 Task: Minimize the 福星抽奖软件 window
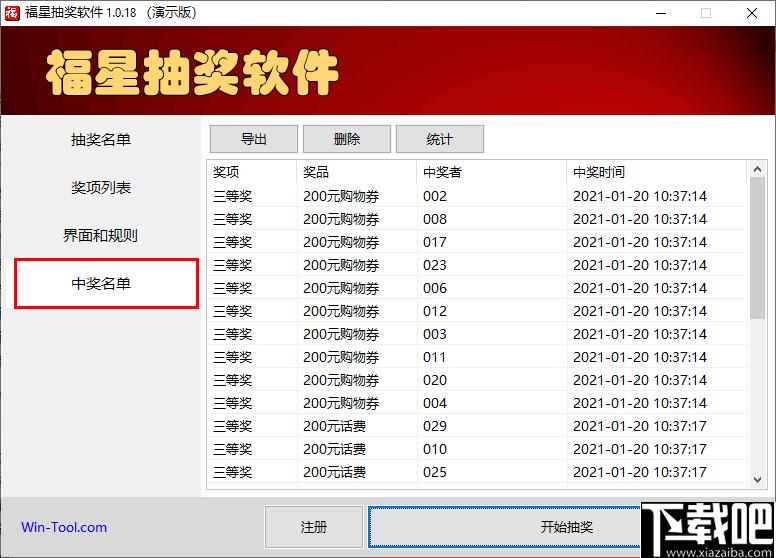[660, 13]
